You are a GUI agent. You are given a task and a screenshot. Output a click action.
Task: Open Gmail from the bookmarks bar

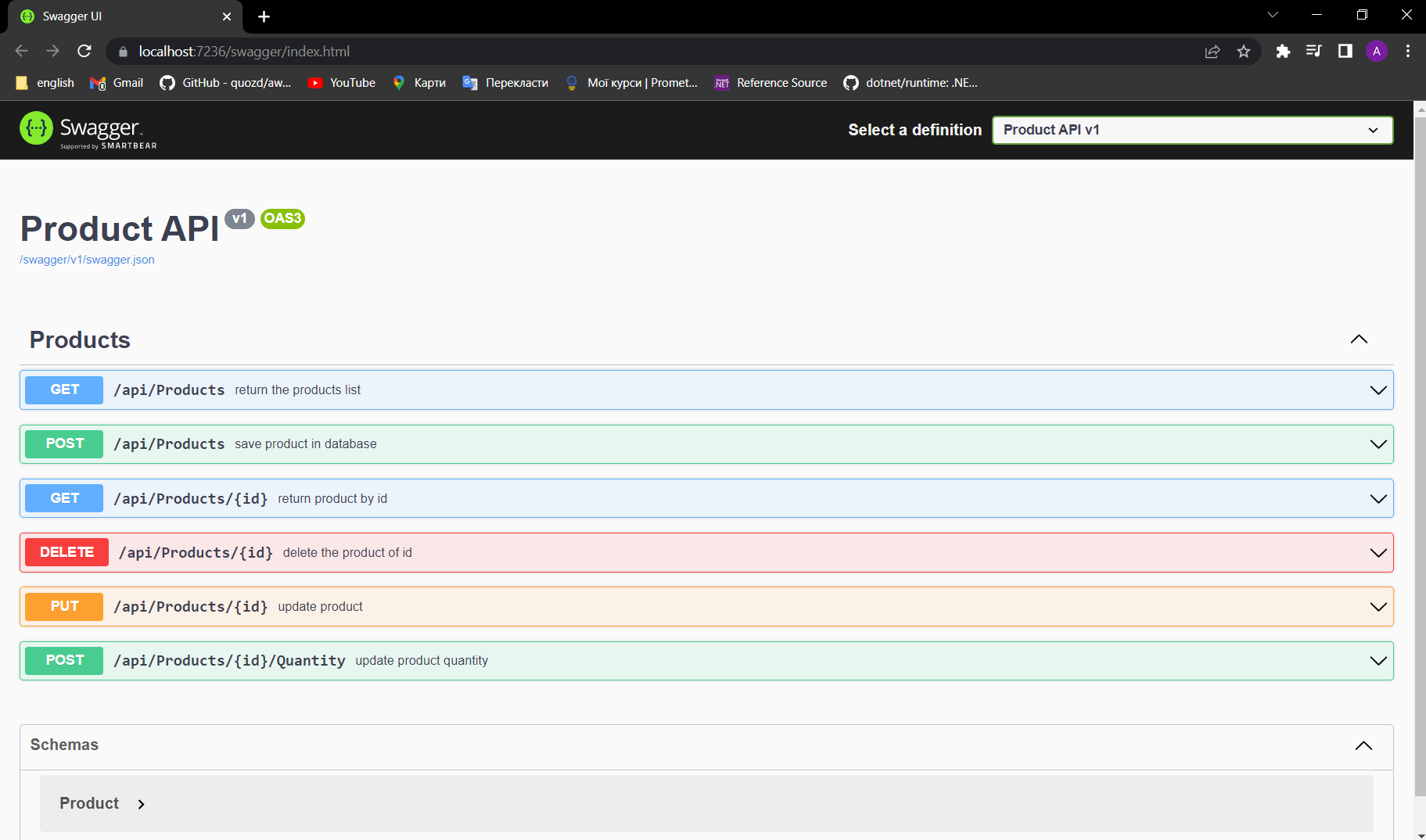coord(116,82)
